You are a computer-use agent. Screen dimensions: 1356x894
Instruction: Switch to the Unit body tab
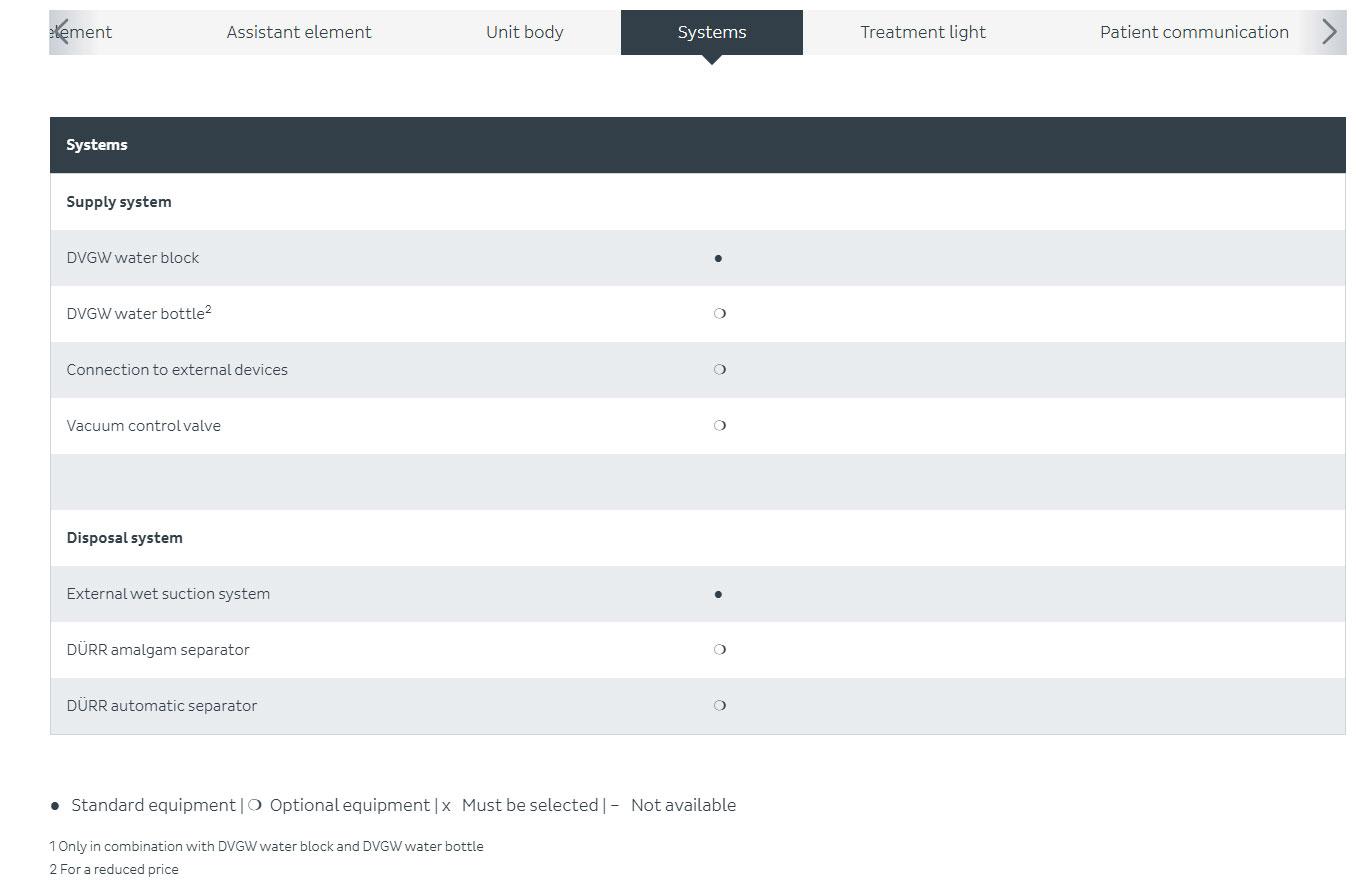[x=525, y=32]
